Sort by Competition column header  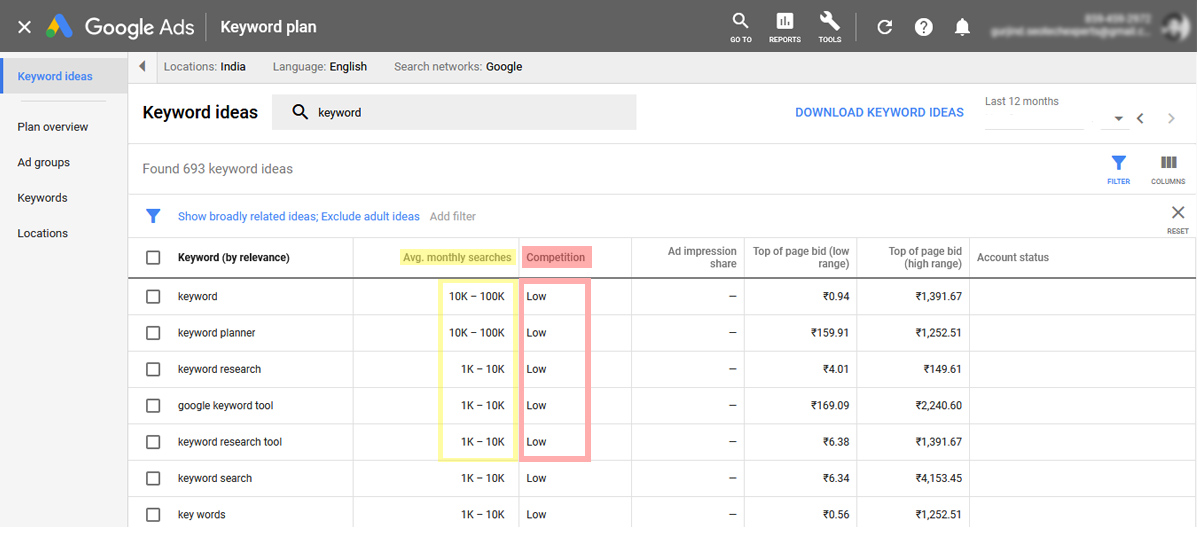pyautogui.click(x=555, y=257)
